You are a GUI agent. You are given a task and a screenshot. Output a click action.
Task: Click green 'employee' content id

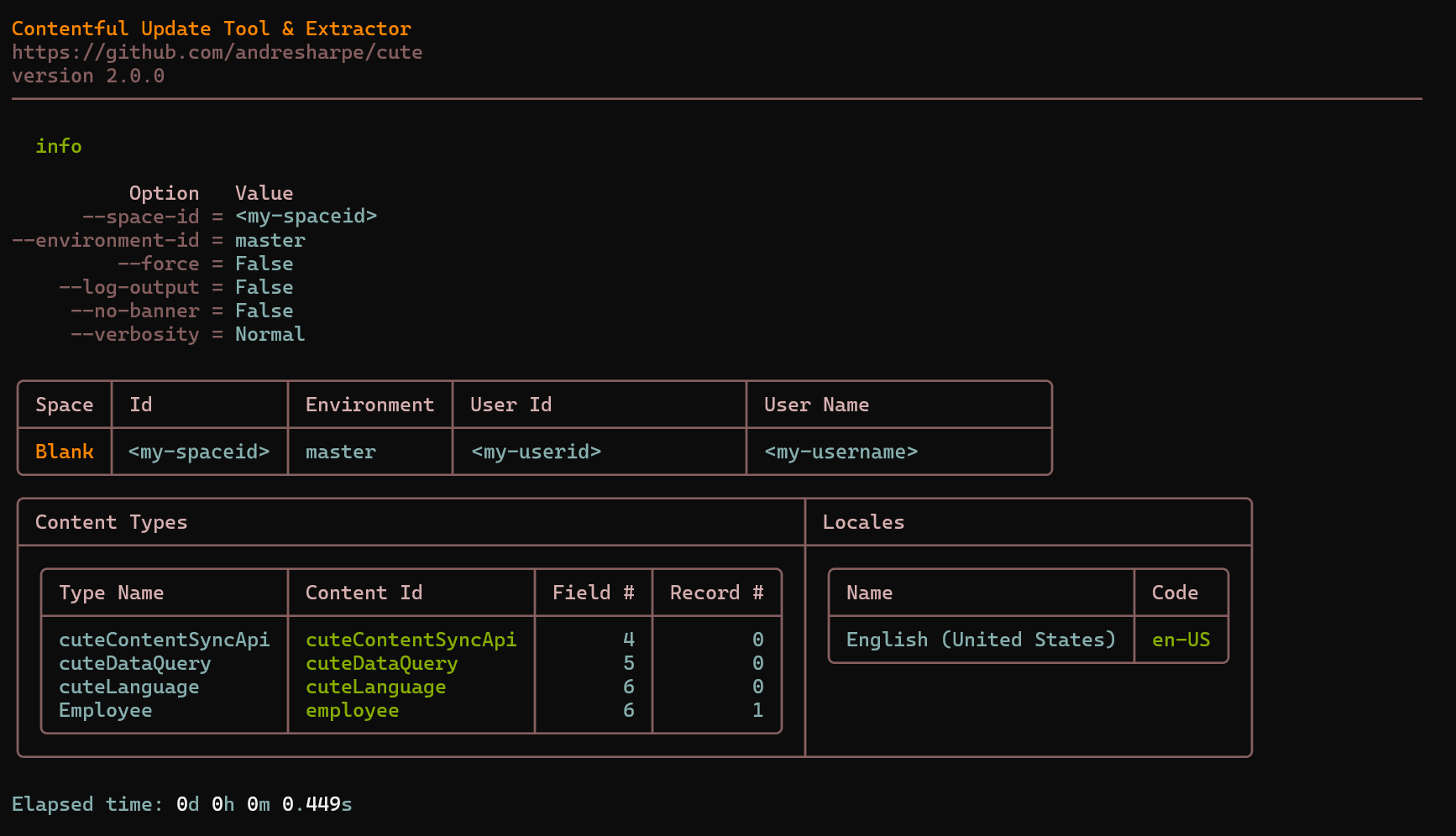353,710
